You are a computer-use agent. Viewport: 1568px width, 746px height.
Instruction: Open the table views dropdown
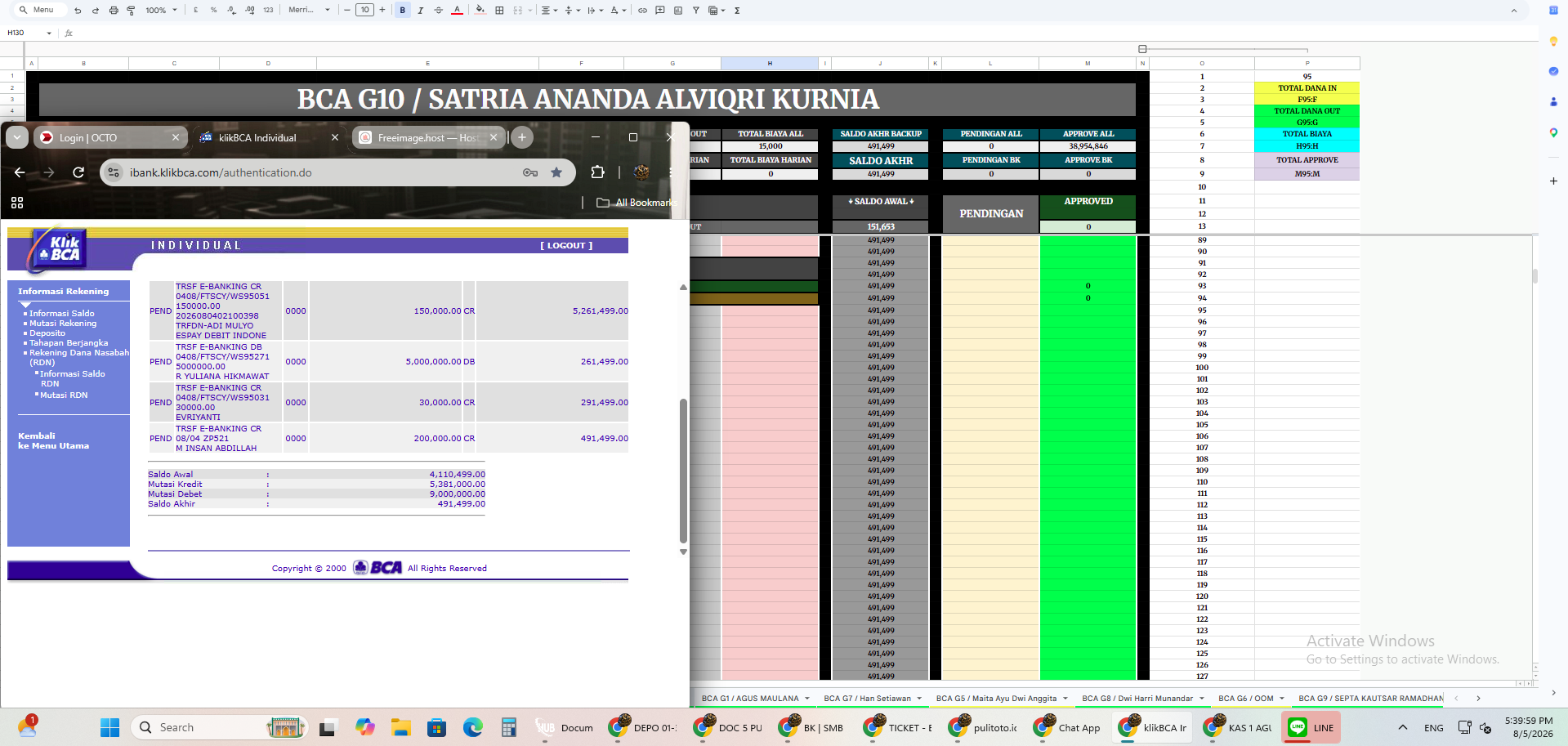tap(717, 11)
